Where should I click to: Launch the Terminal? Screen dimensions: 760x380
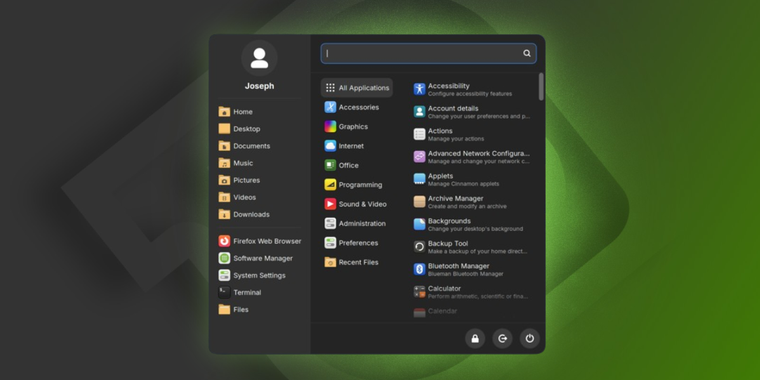[240, 292]
